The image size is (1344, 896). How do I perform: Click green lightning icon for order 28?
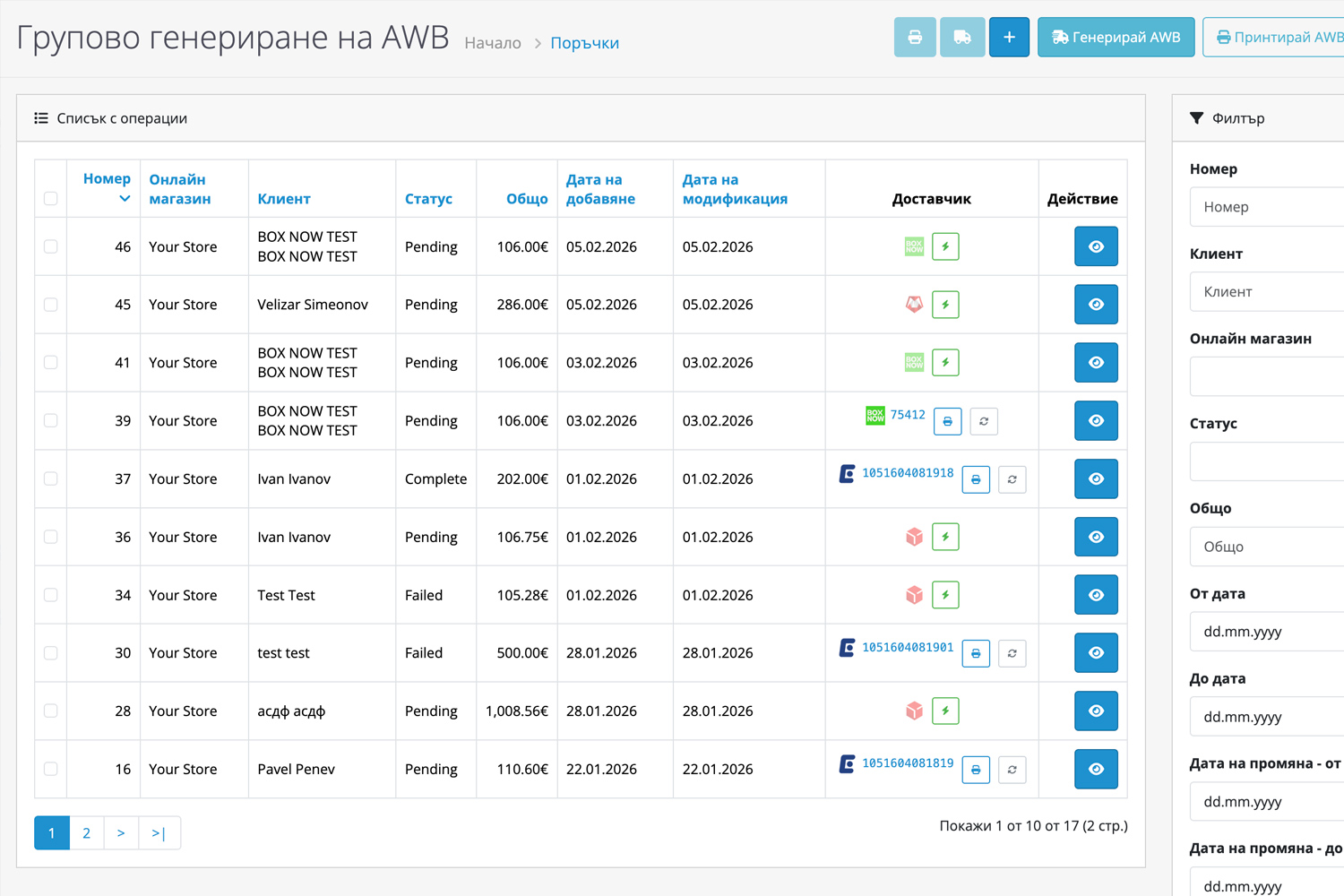945,711
